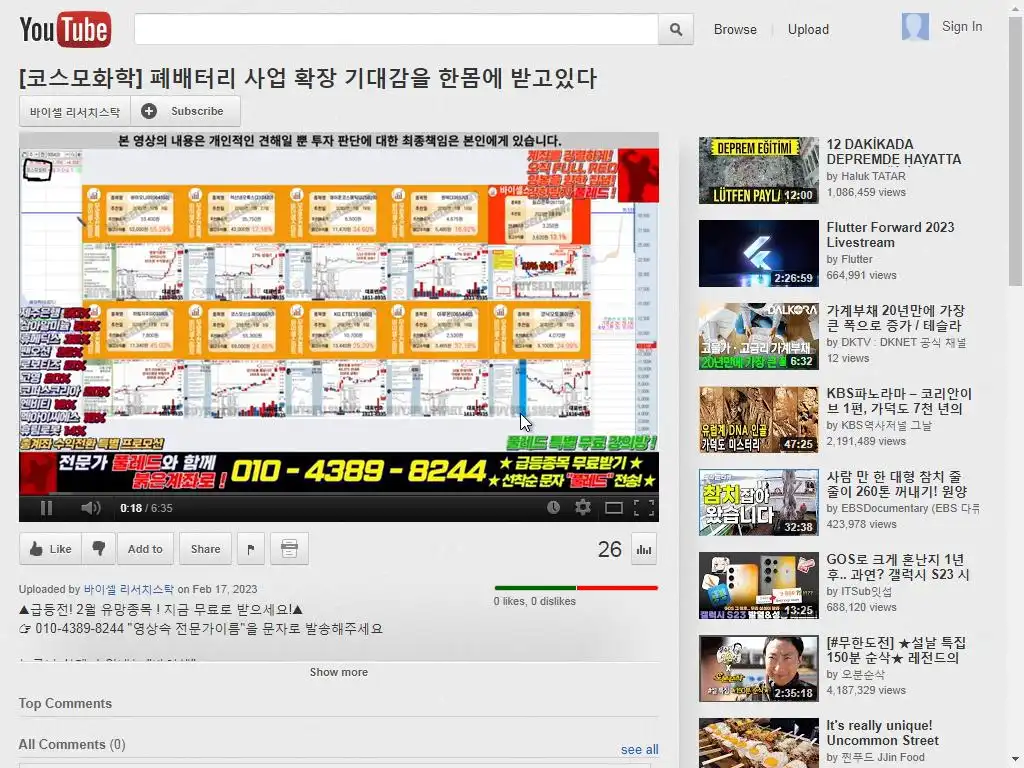Click the All Comments (0) heading
Image resolution: width=1024 pixels, height=768 pixels.
72,744
